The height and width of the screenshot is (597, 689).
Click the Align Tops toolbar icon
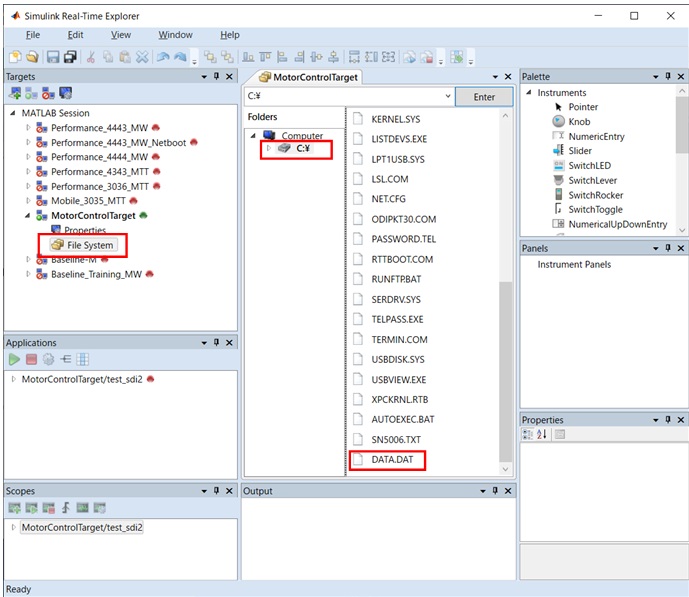point(265,57)
